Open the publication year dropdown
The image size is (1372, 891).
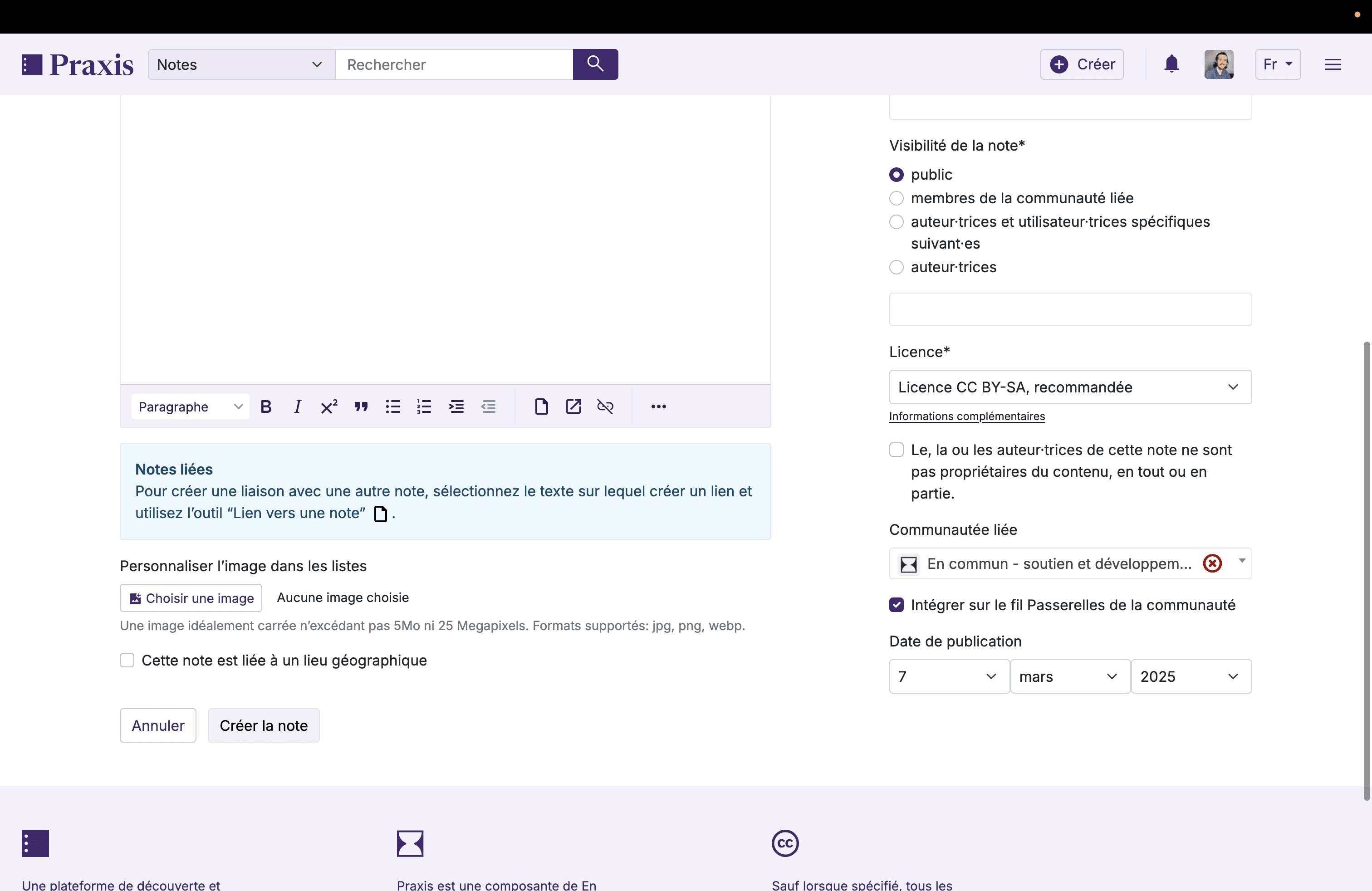[1191, 676]
